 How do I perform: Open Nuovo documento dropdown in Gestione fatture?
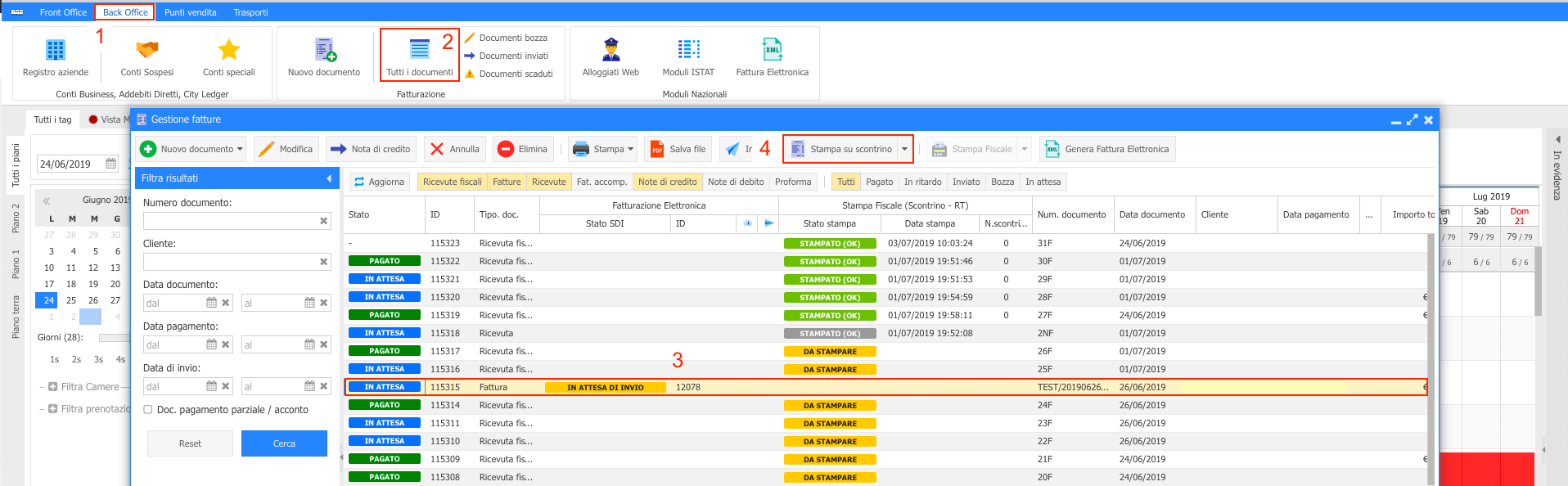[240, 149]
